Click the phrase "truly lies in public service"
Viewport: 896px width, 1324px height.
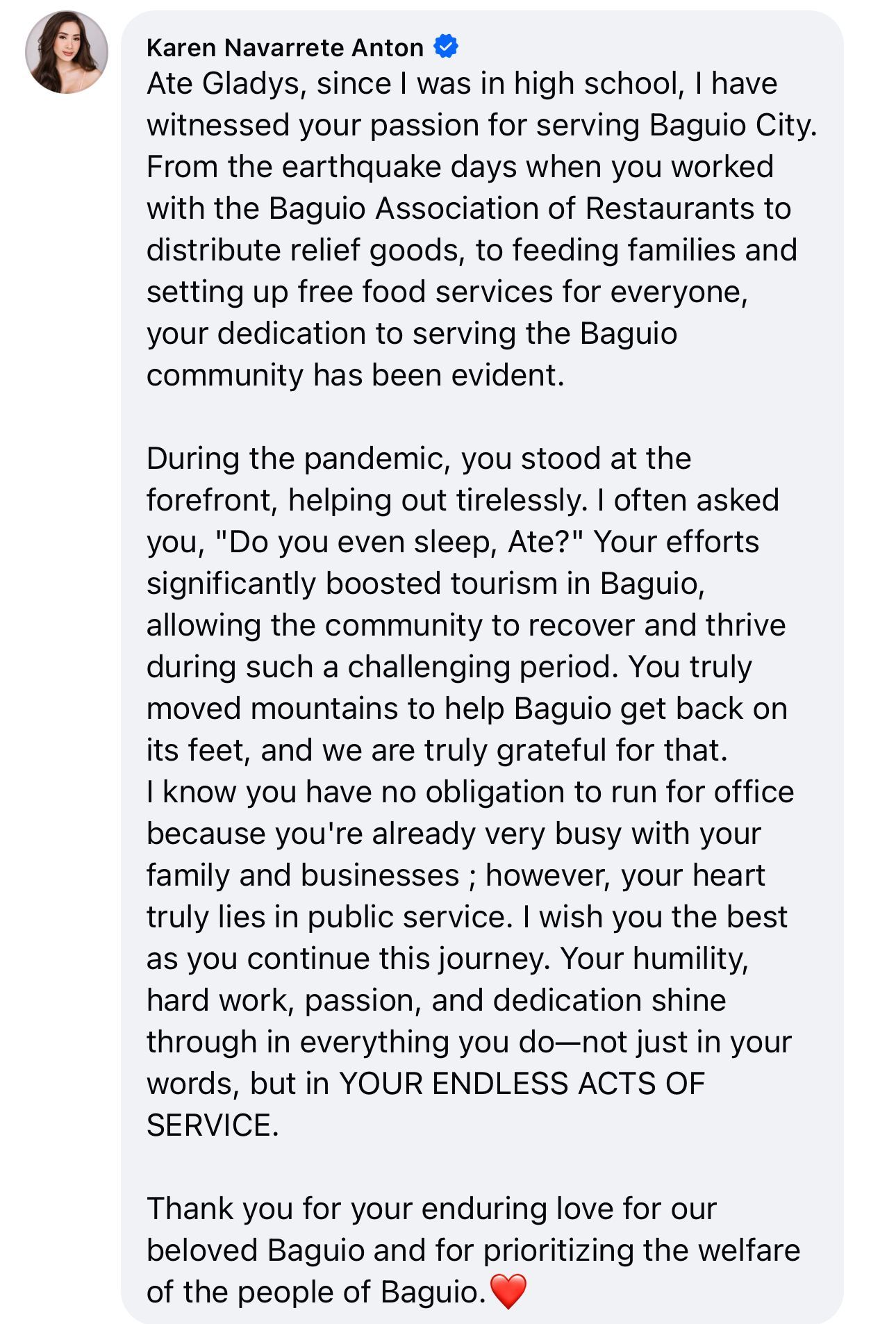(326, 918)
